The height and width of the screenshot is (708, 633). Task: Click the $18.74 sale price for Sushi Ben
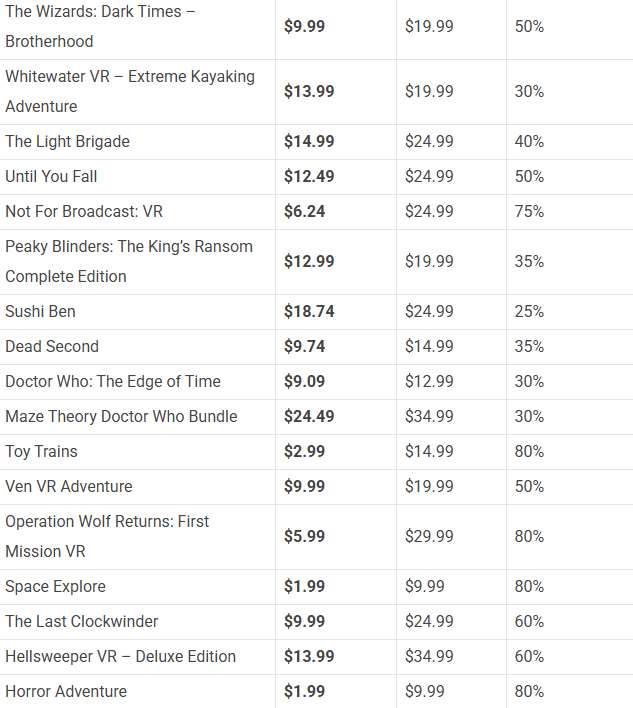coord(309,312)
